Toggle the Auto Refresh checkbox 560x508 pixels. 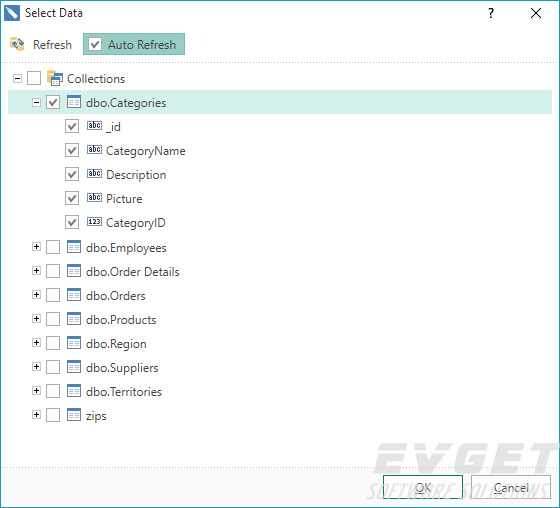click(x=95, y=44)
